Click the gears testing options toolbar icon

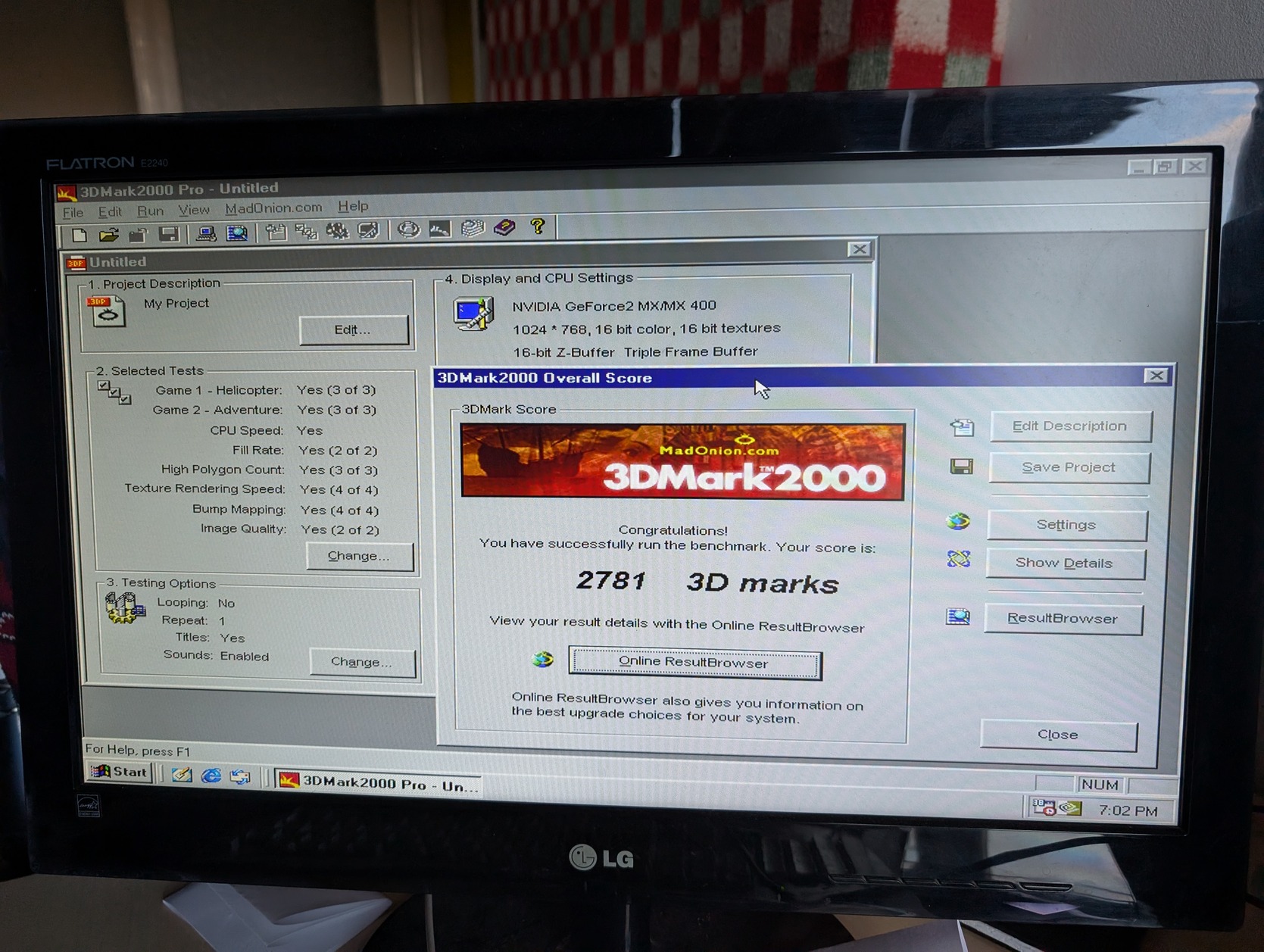click(x=337, y=230)
